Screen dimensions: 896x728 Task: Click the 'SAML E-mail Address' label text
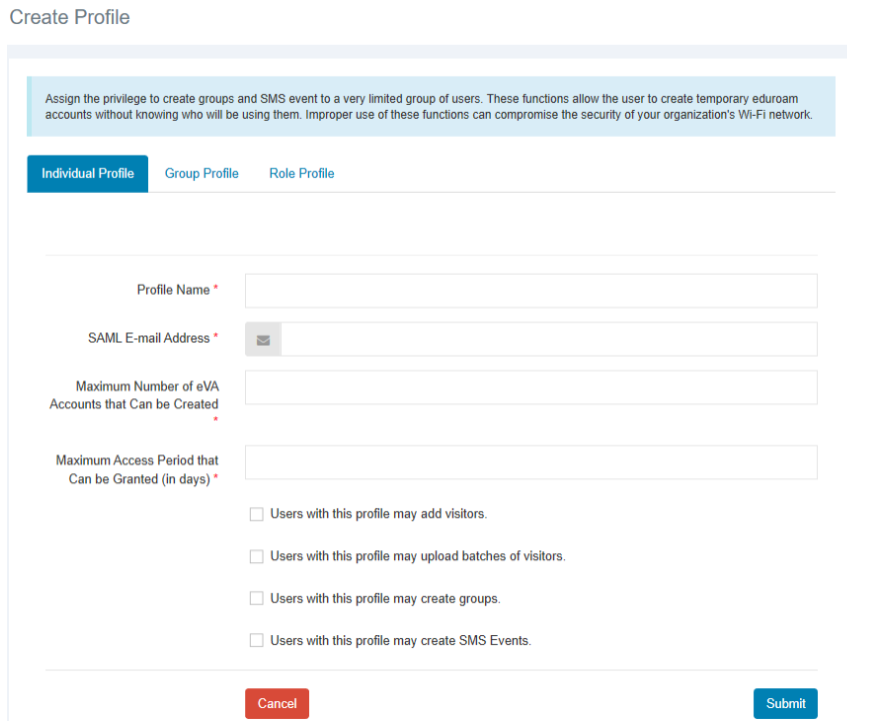pyautogui.click(x=149, y=339)
